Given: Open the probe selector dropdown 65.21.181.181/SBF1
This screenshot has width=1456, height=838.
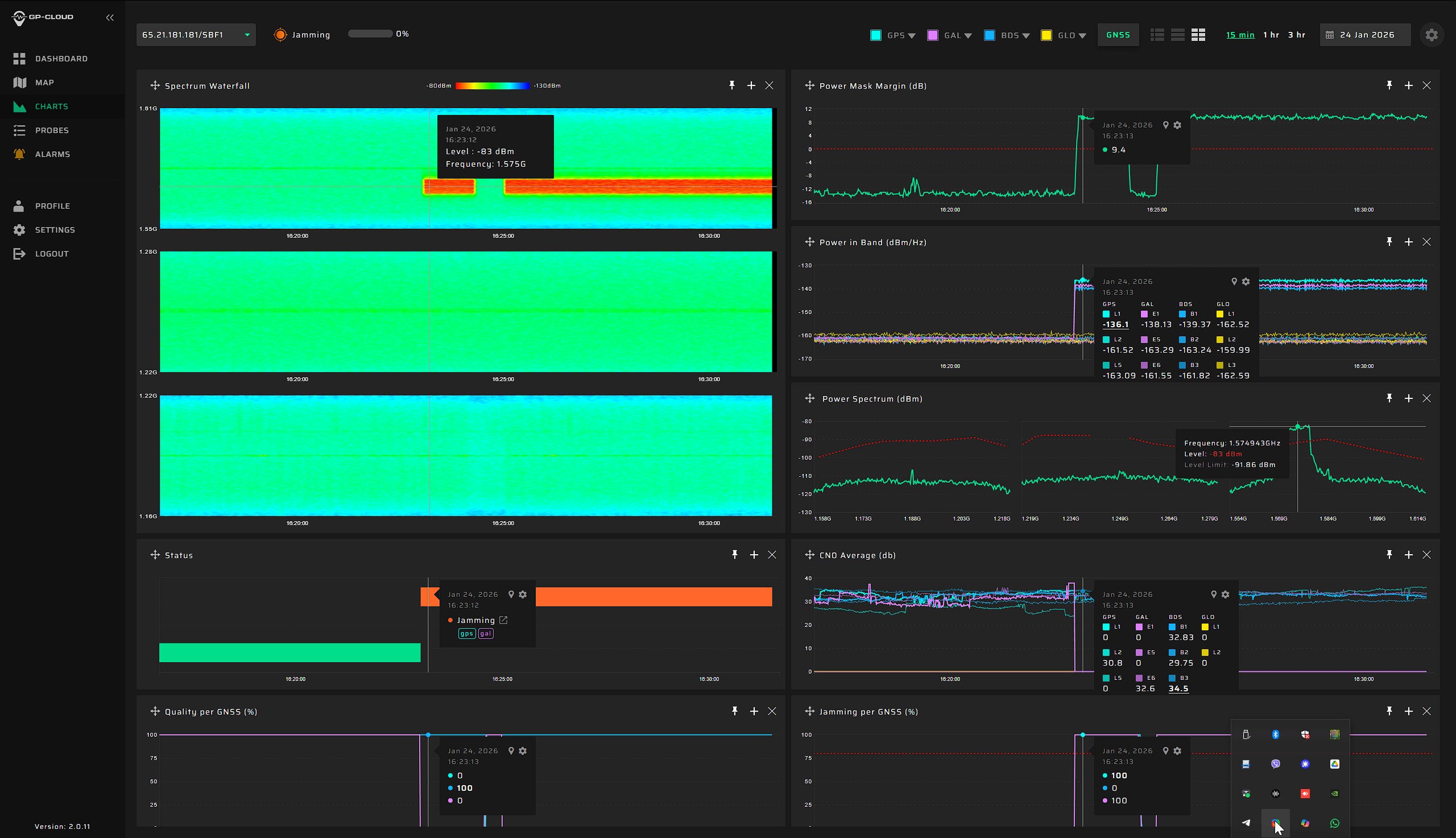Looking at the screenshot, I should 196,34.
